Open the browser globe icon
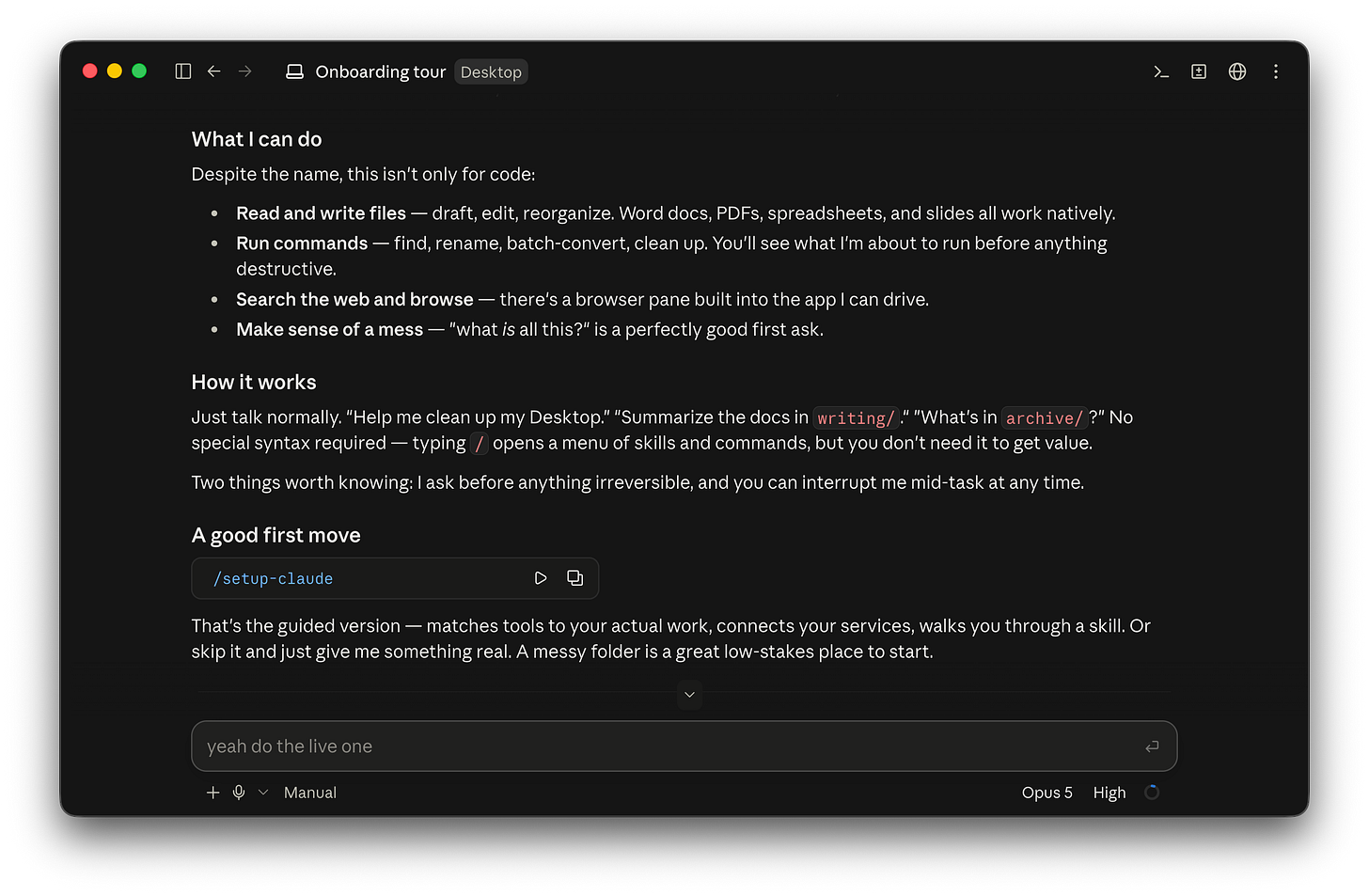This screenshot has width=1369, height=896. pos(1237,71)
